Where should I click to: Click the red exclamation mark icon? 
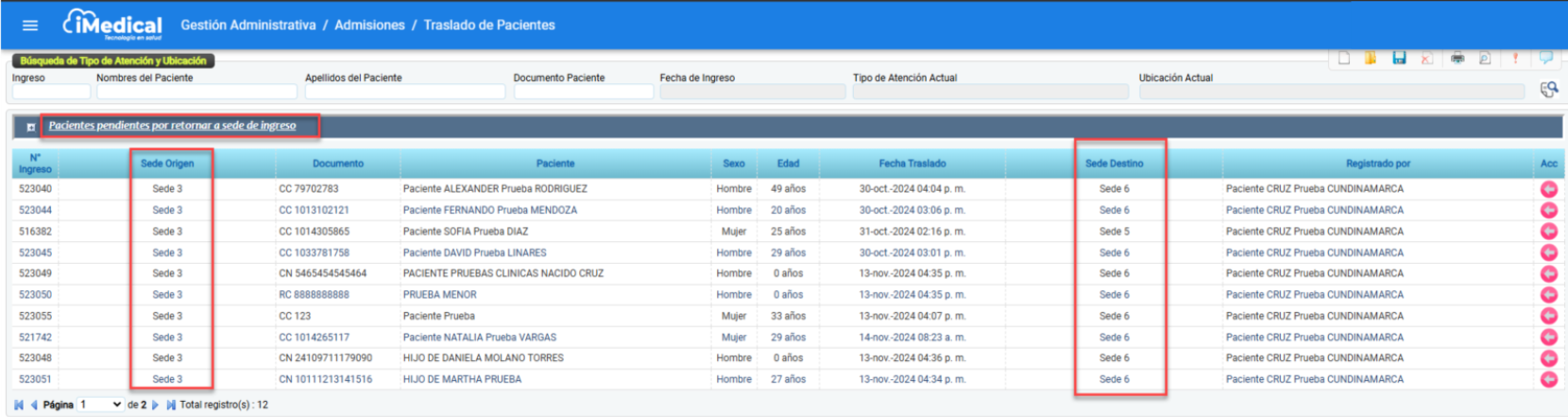tap(1515, 59)
